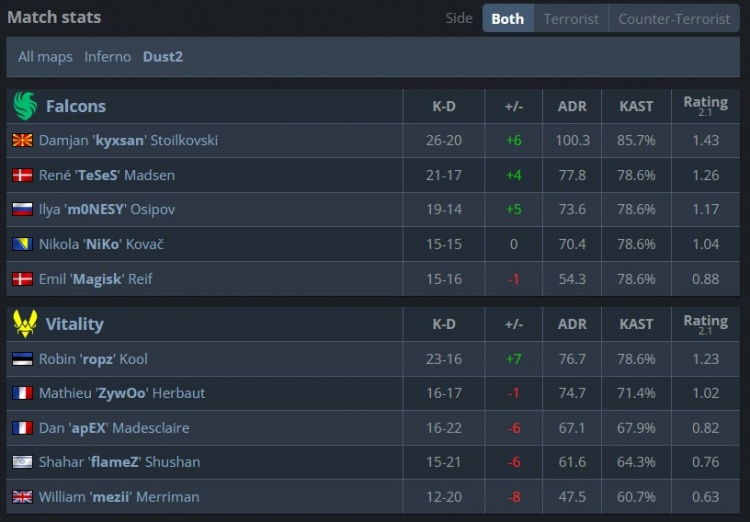
Task: Switch to the Inferno map tab
Action: click(108, 57)
